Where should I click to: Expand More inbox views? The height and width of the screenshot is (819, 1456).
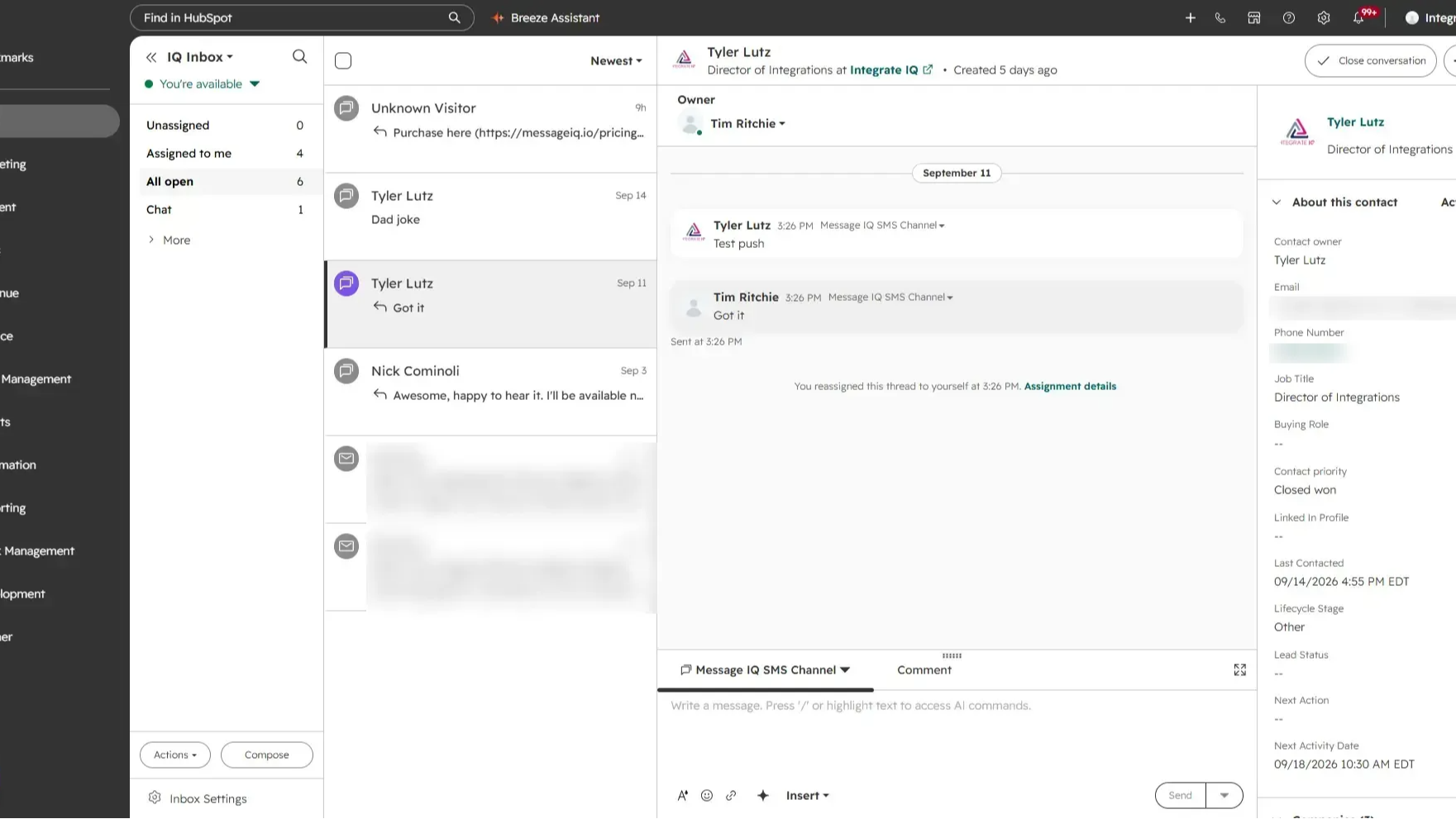point(169,240)
